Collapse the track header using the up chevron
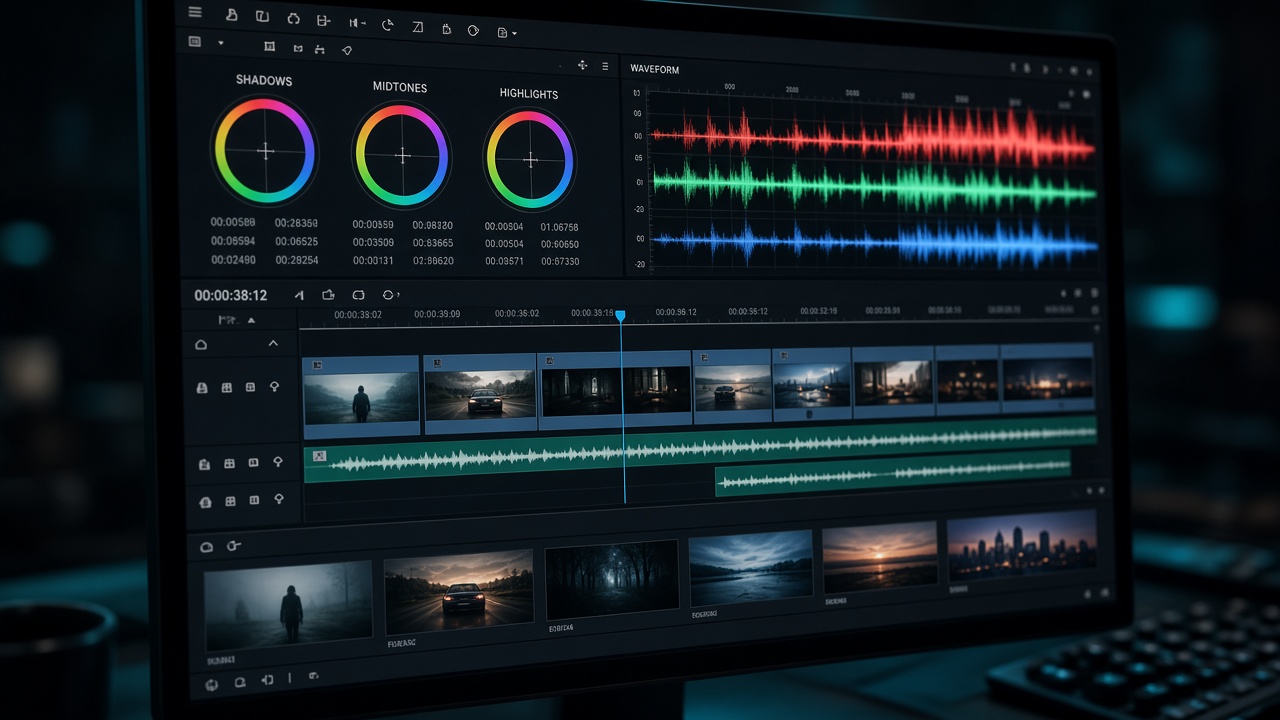This screenshot has width=1280, height=720. click(x=273, y=344)
